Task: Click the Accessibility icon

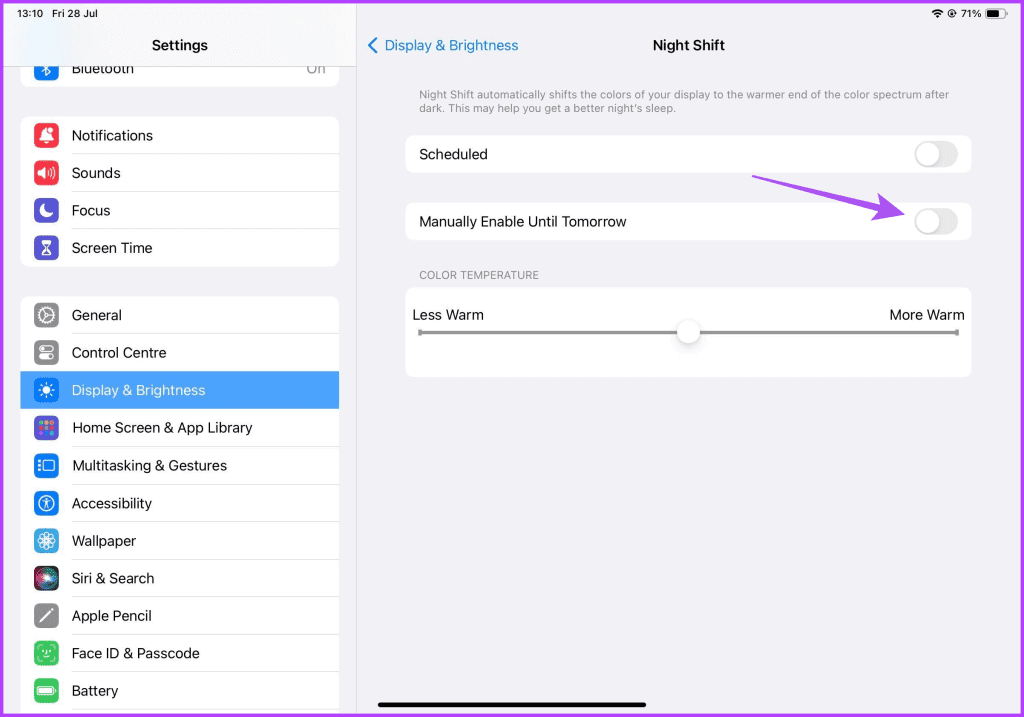Action: pos(46,503)
